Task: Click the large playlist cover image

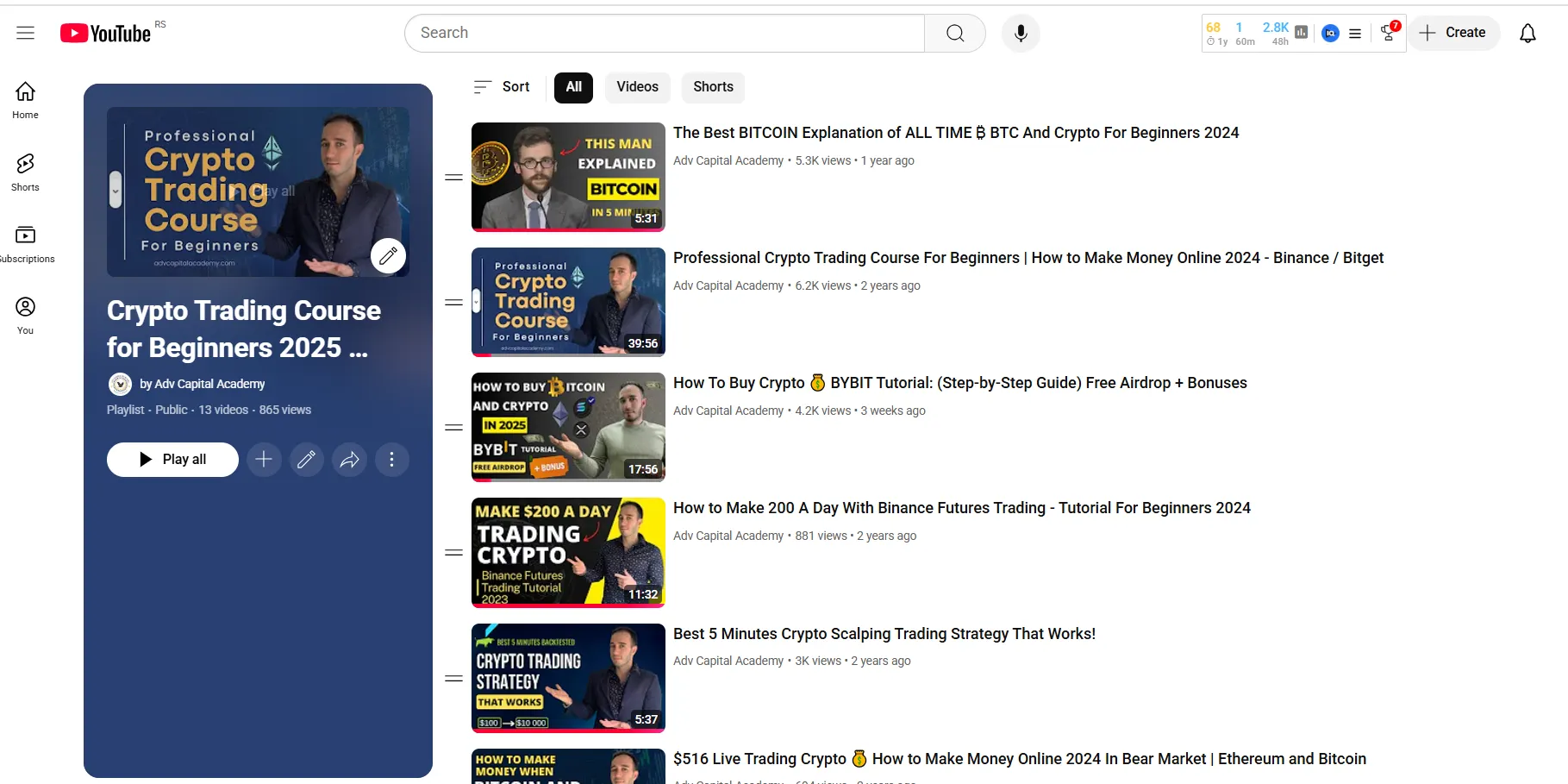Action: tap(258, 191)
